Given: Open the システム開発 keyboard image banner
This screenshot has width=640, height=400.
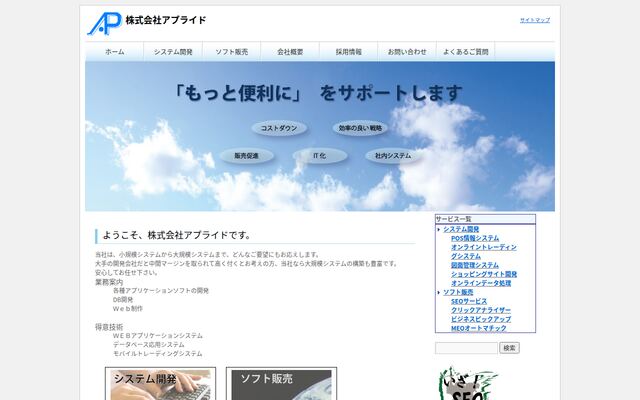Looking at the screenshot, I should point(160,384).
